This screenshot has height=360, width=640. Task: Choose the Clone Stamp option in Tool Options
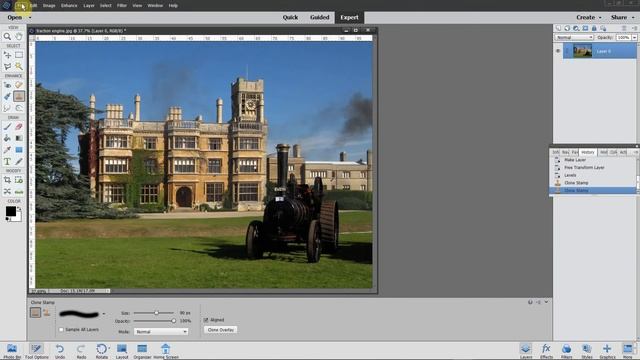(x=35, y=313)
